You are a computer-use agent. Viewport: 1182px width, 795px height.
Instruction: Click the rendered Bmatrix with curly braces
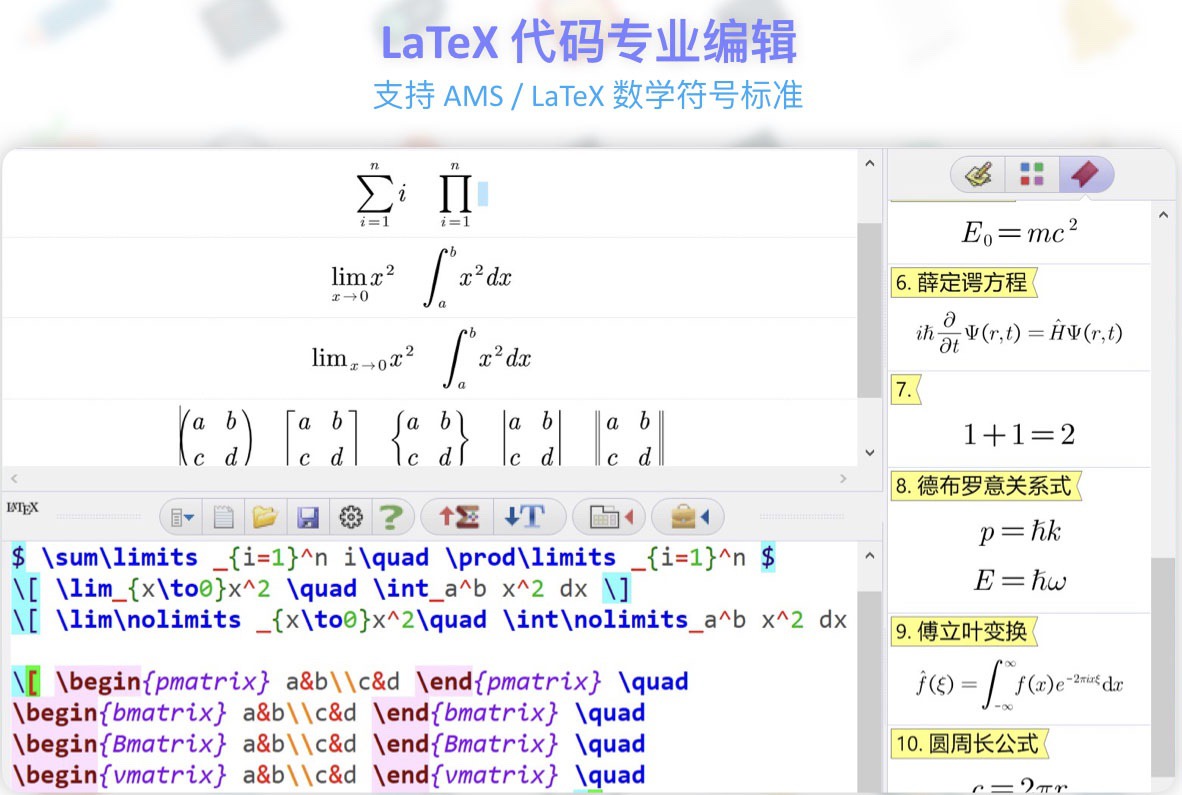[430, 437]
